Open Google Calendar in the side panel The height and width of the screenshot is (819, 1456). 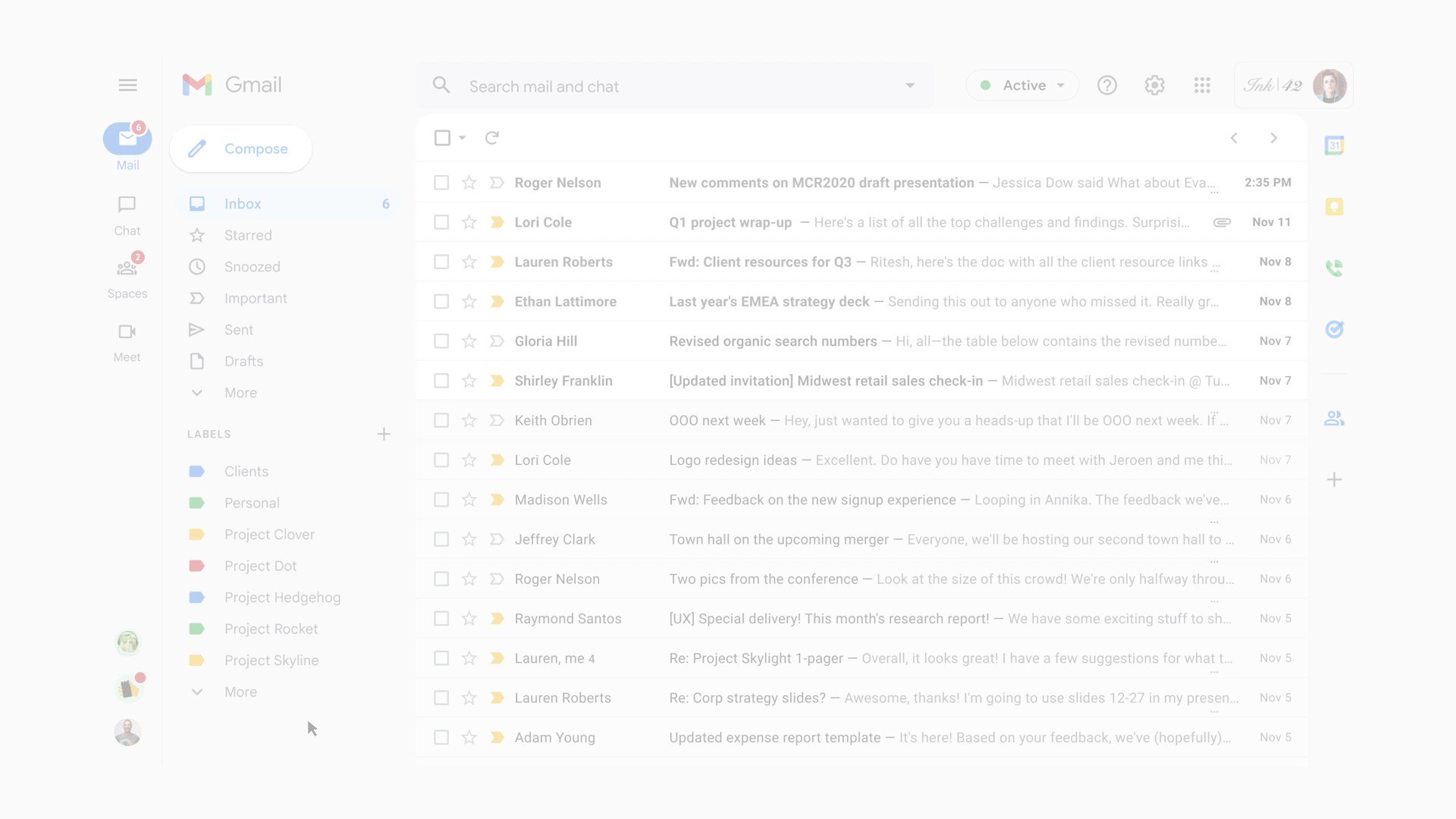click(1334, 144)
